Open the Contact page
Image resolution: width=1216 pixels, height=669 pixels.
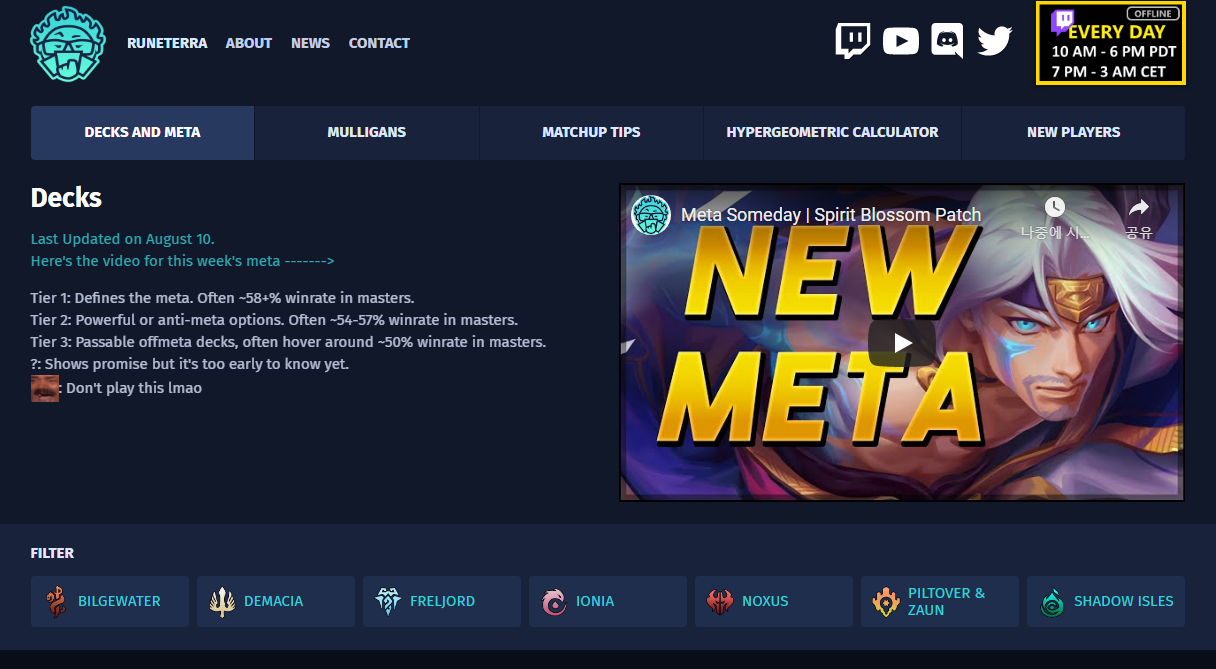[x=379, y=43]
